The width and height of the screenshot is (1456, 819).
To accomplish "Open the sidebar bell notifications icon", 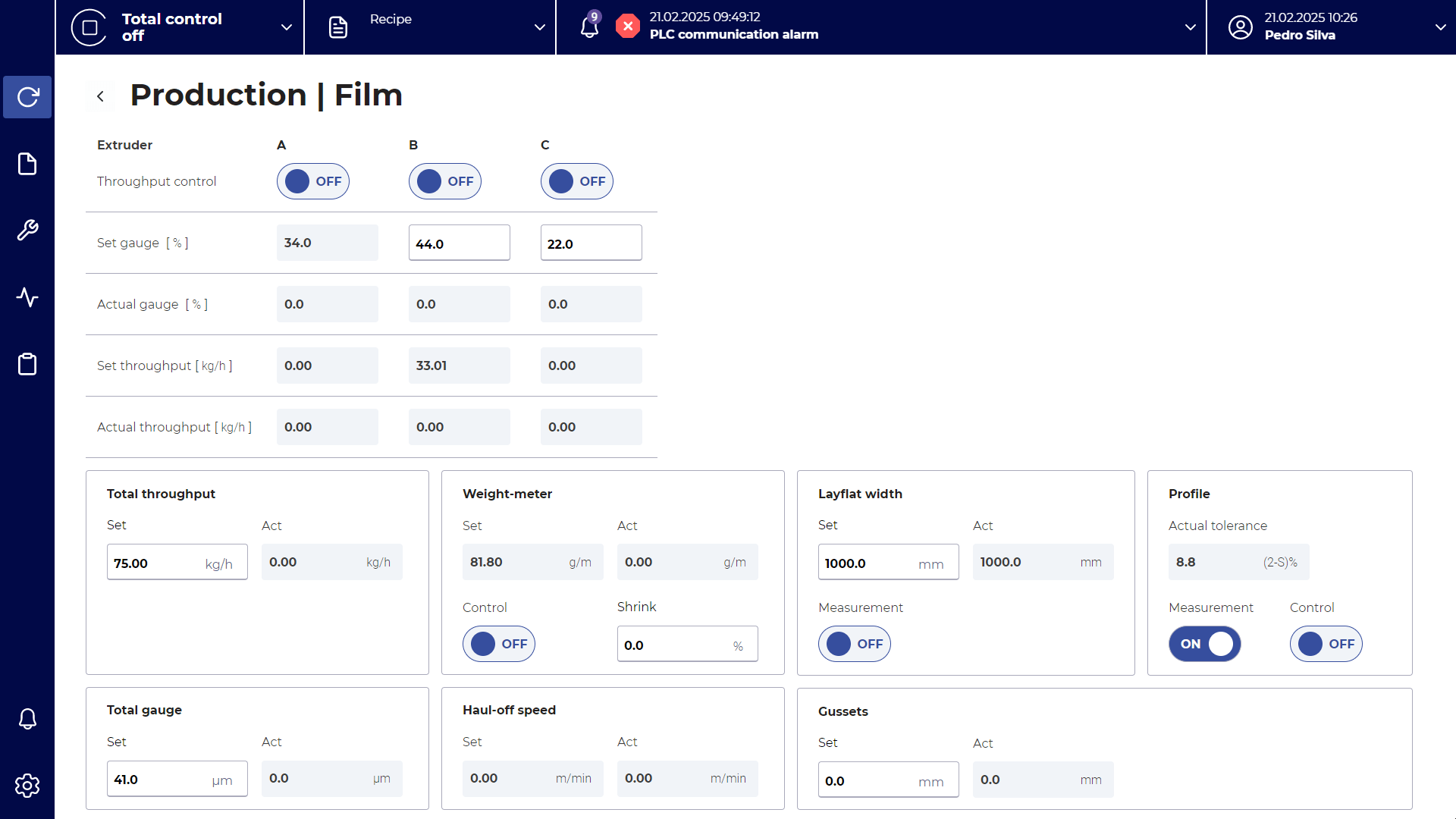I will point(27,718).
